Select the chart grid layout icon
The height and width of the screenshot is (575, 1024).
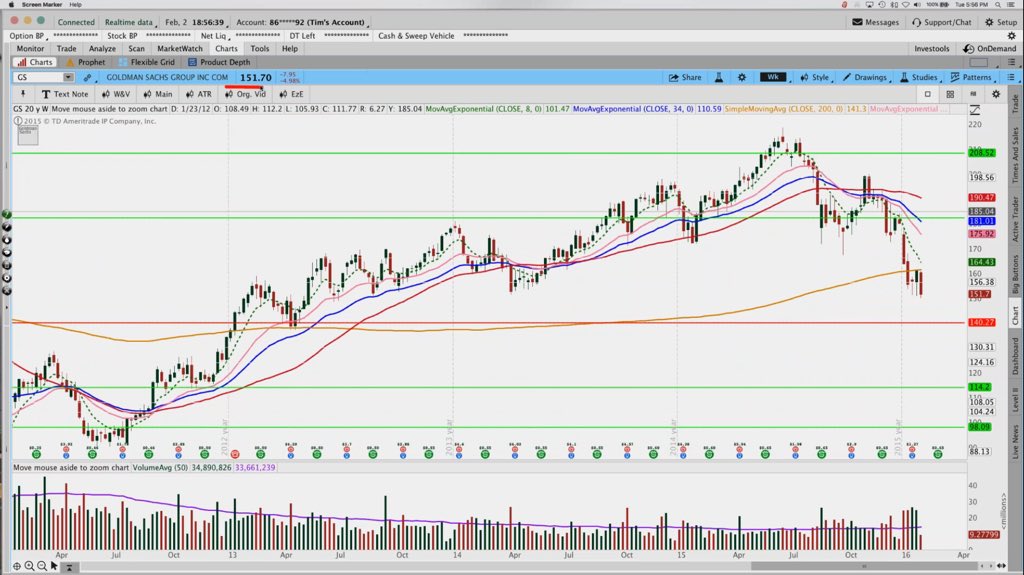[x=950, y=94]
